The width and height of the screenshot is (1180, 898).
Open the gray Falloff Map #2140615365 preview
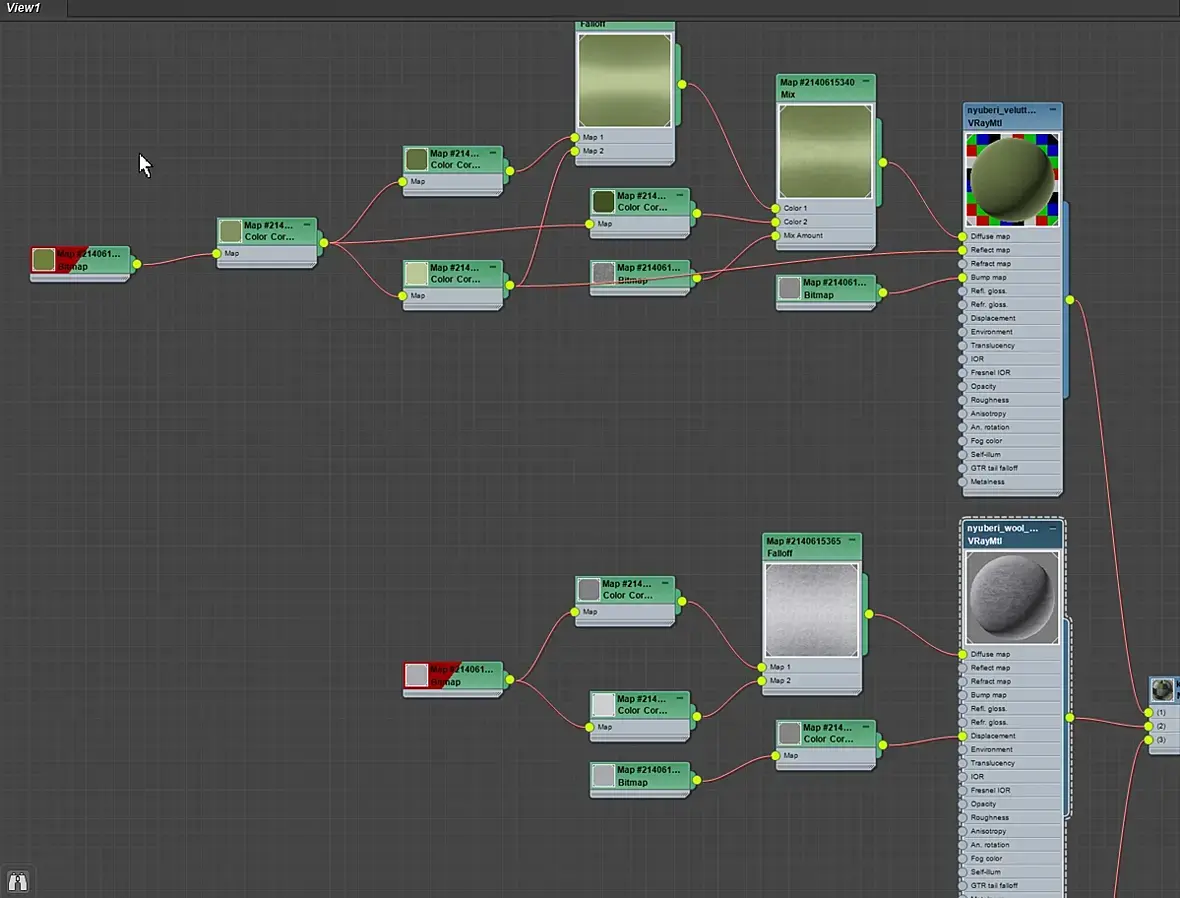point(811,610)
